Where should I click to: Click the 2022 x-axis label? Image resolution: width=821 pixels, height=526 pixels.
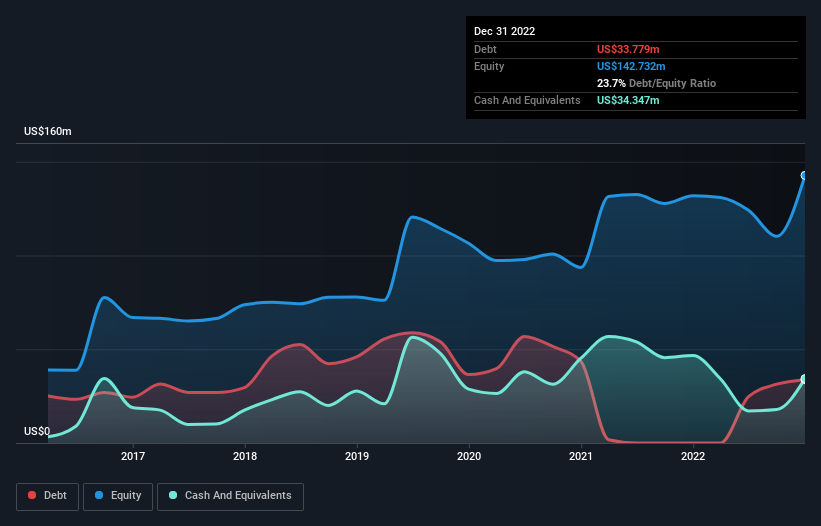tap(693, 456)
